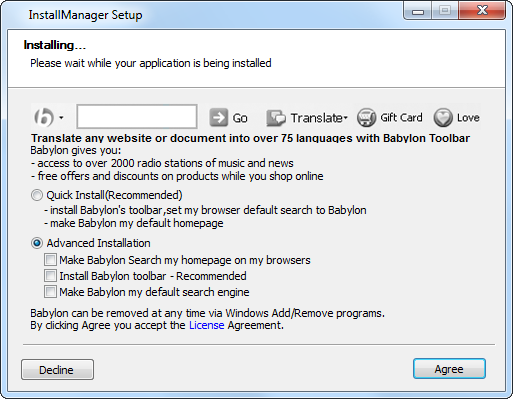Image resolution: width=513 pixels, height=399 pixels.
Task: Select Quick Install (Recommended) radio button
Action: pos(37,195)
